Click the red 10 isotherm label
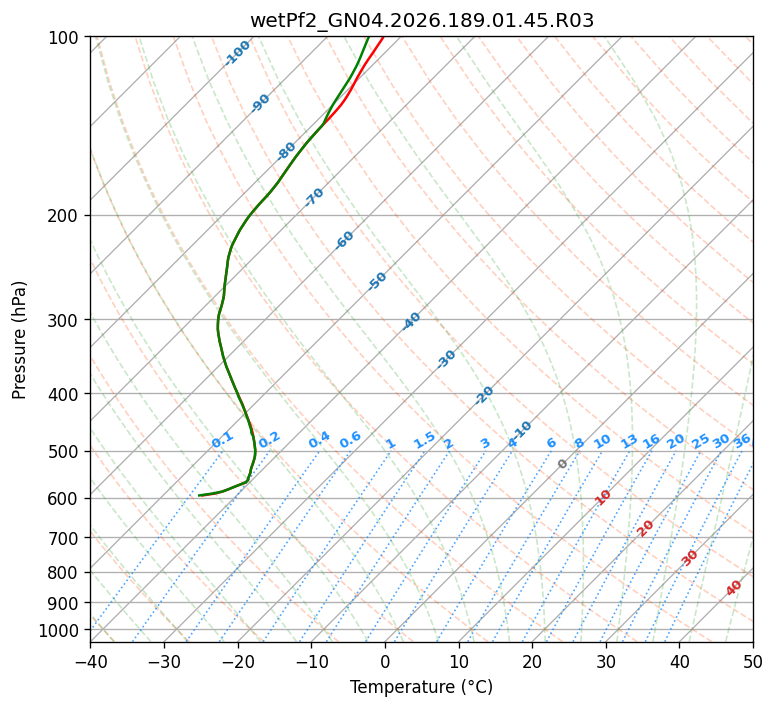Image resolution: width=775 pixels, height=708 pixels. pyautogui.click(x=603, y=497)
